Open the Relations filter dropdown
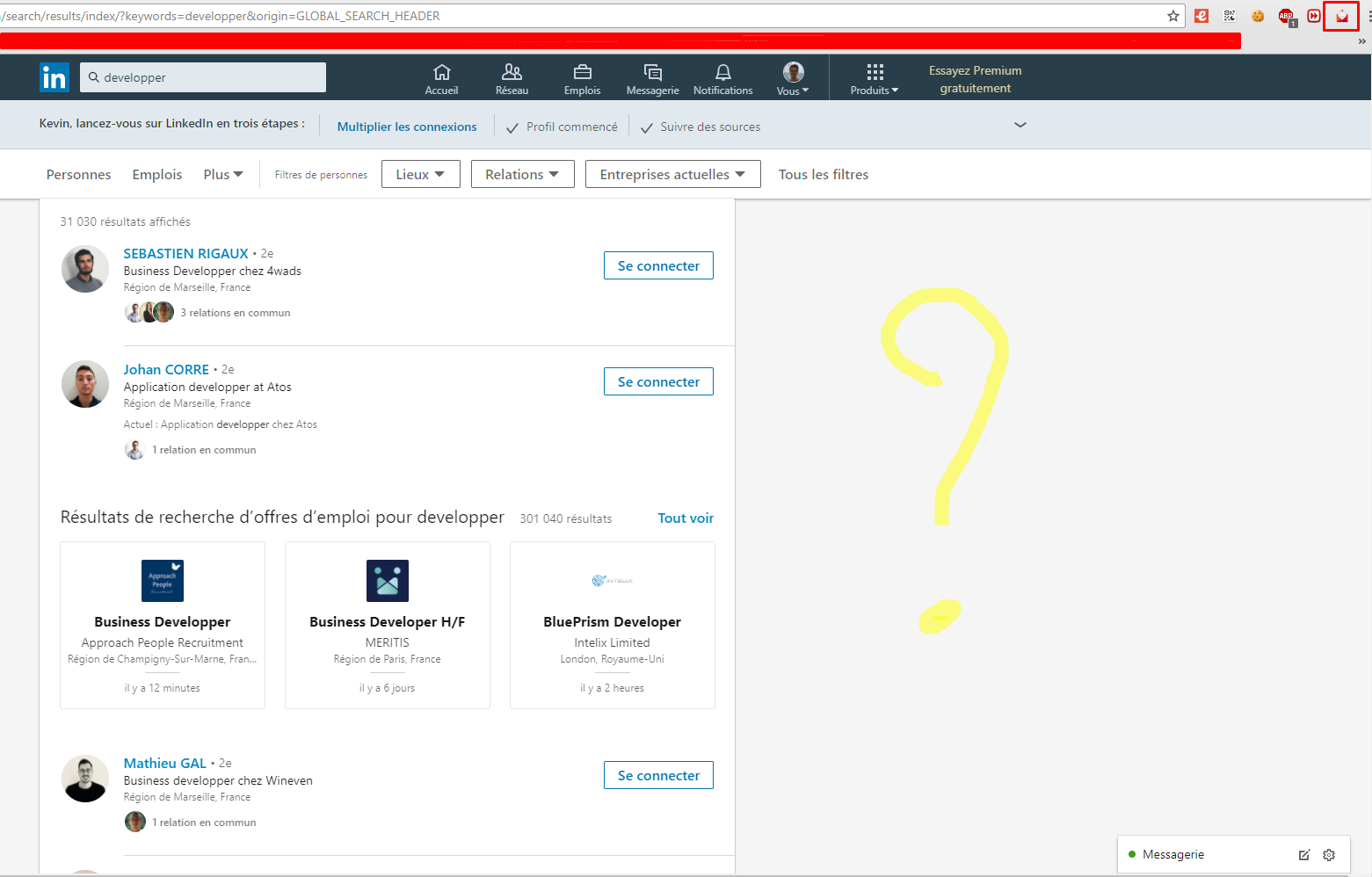Image resolution: width=1372 pixels, height=877 pixels. (x=522, y=173)
